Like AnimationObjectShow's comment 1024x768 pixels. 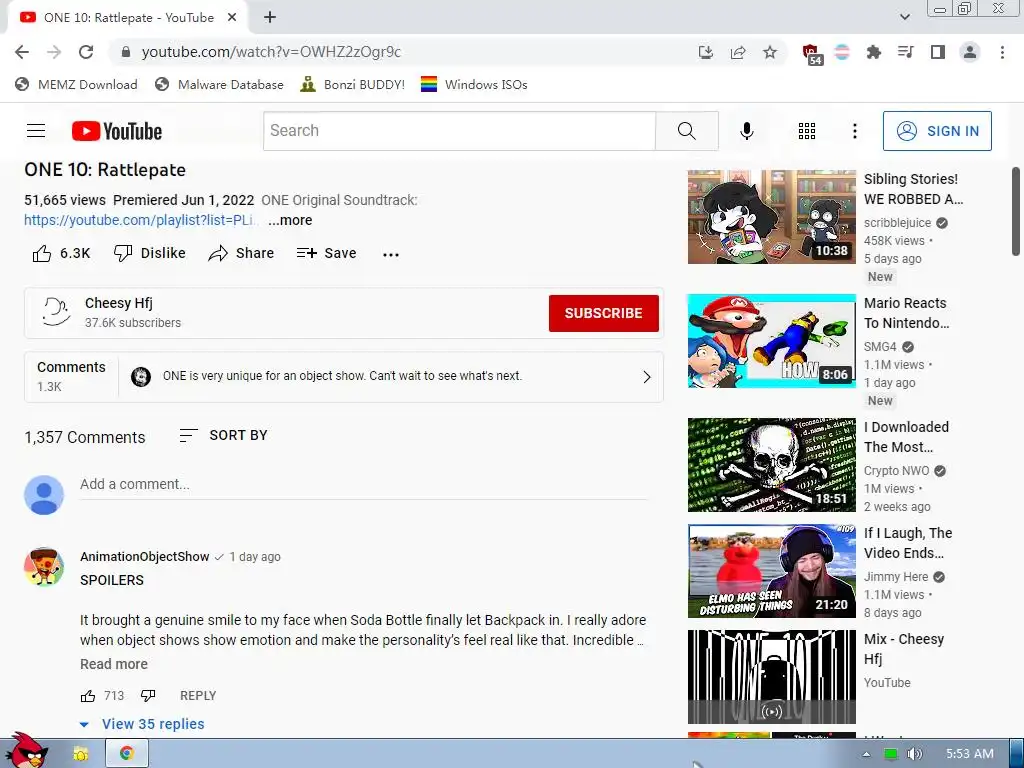tap(88, 696)
